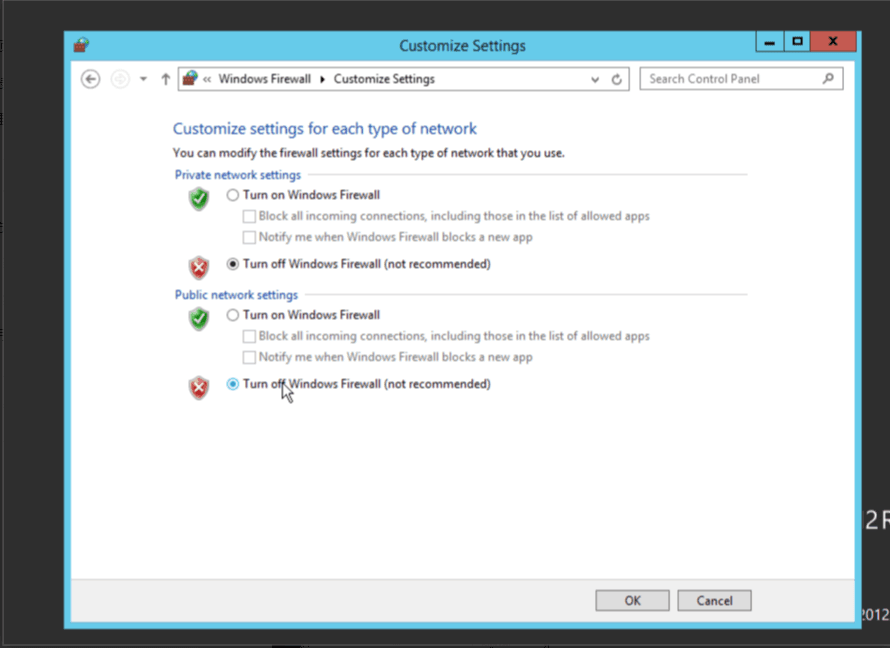This screenshot has width=890, height=648.
Task: Check Block all incoming connections under Private
Action: click(x=249, y=216)
